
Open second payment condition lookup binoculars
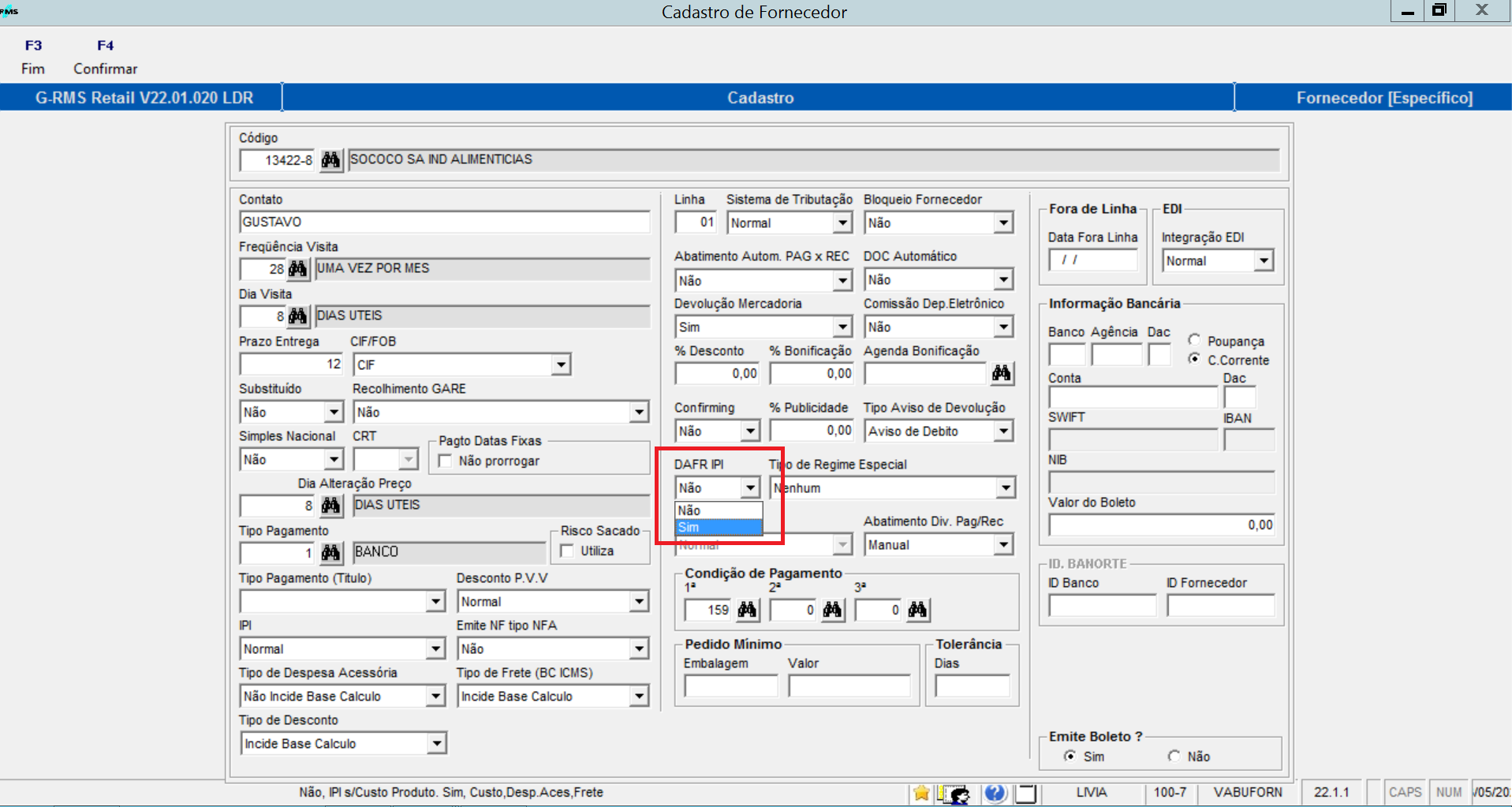tap(832, 610)
